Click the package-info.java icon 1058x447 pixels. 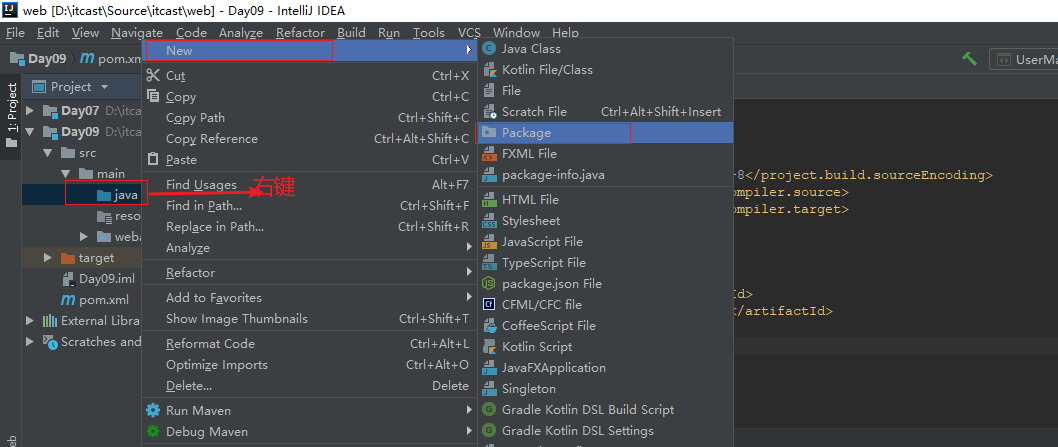click(489, 175)
